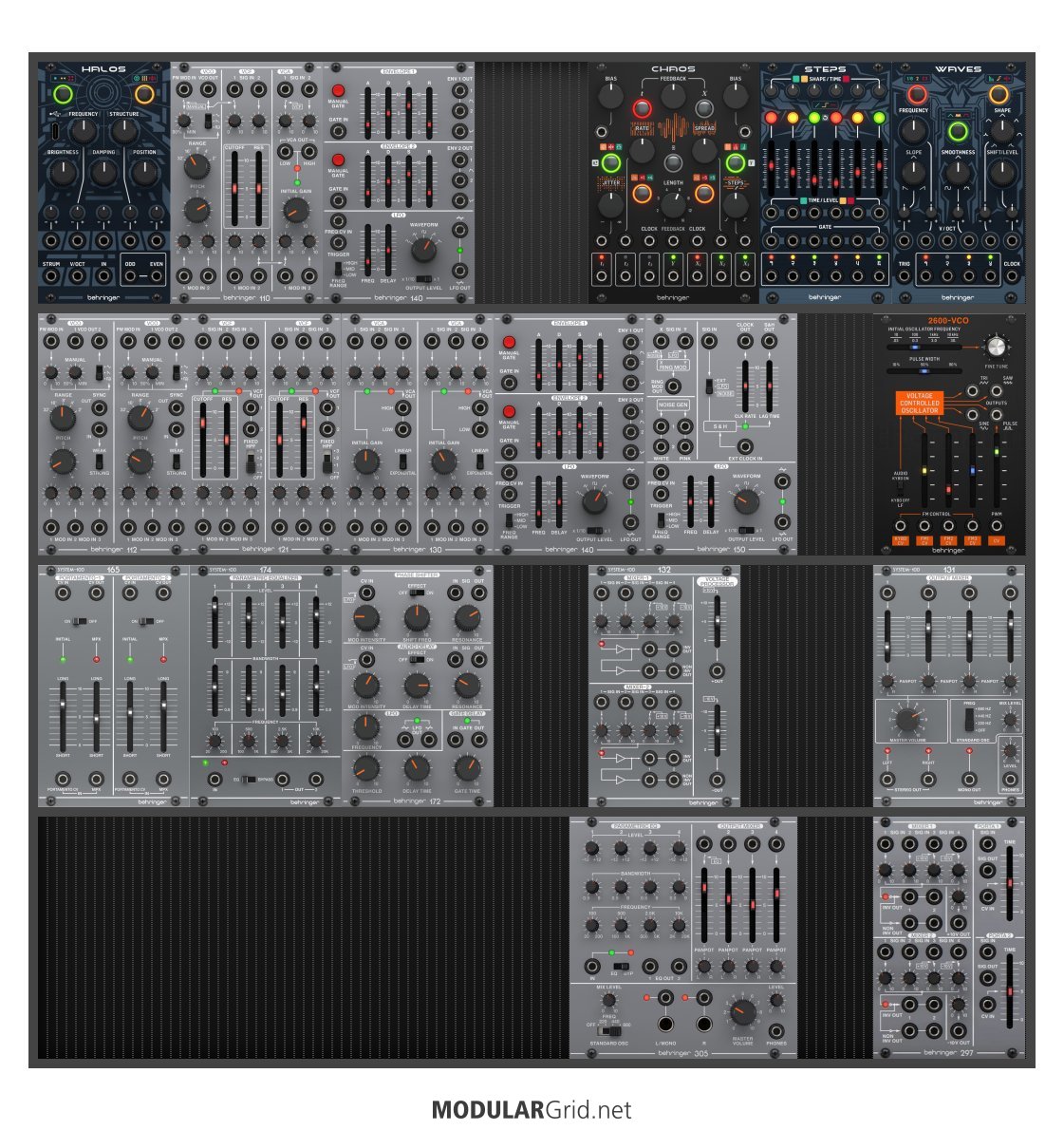Click the Halos Frequency knob
This screenshot has height=1130, width=1064.
point(84,130)
